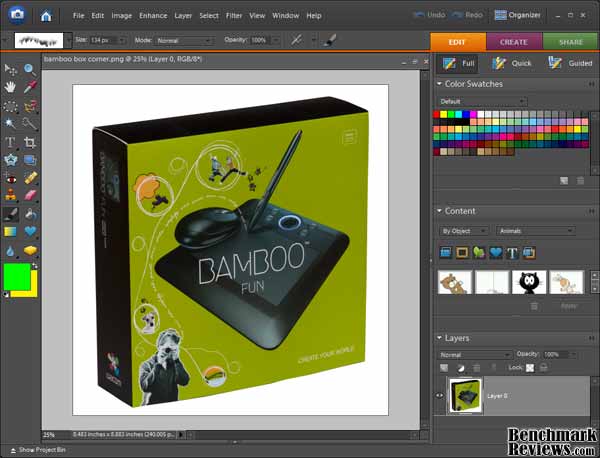The height and width of the screenshot is (458, 600).
Task: Open the Enhance menu
Action: (x=153, y=16)
